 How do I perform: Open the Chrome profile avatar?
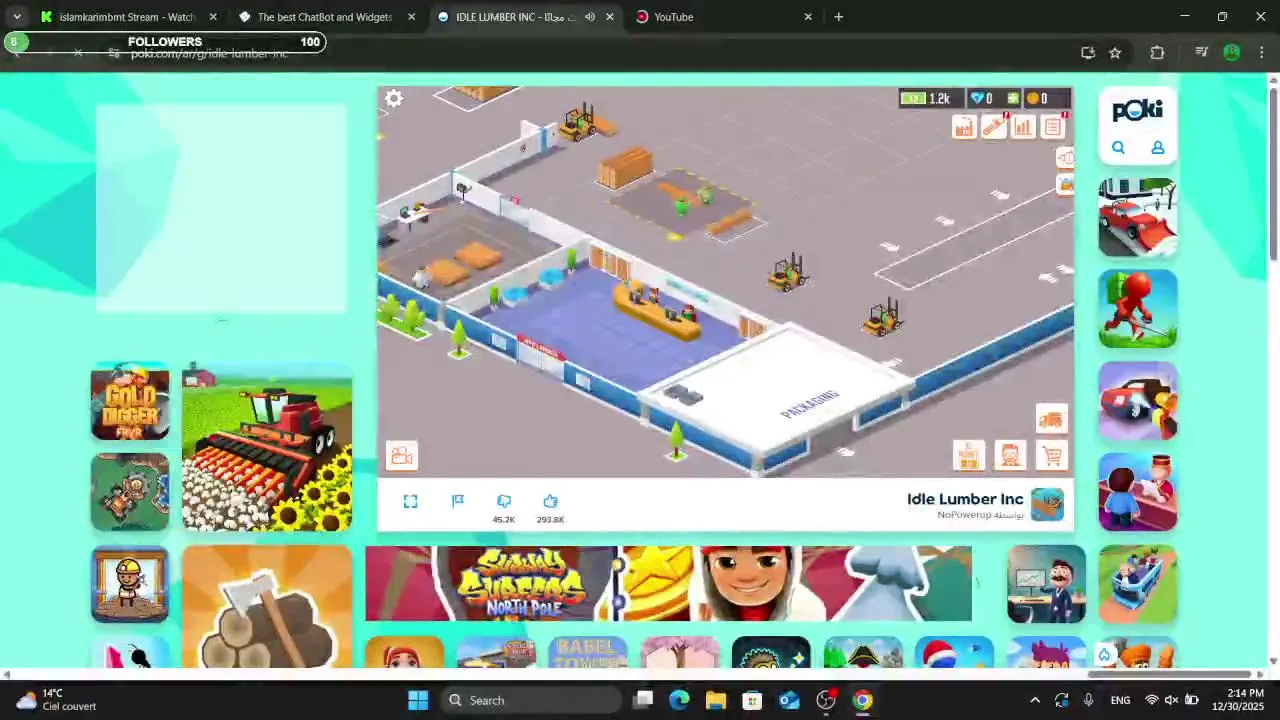point(1232,53)
